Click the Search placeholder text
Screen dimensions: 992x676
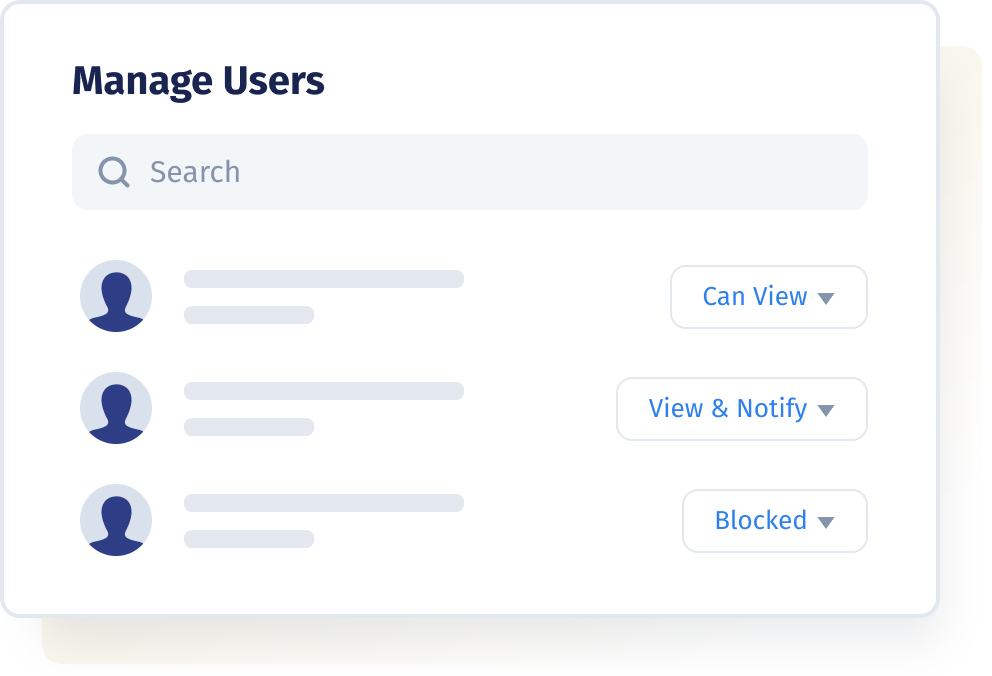pos(195,172)
